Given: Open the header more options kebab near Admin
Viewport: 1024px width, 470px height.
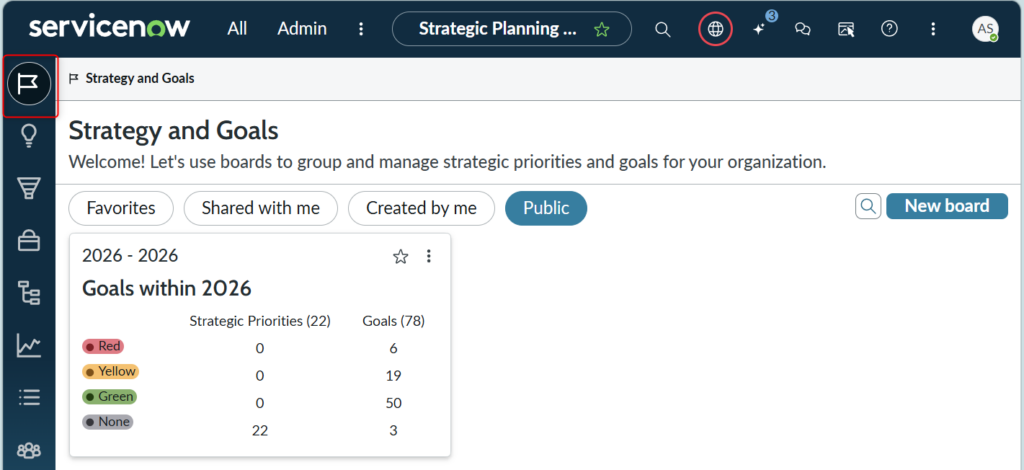Looking at the screenshot, I should click(x=361, y=29).
